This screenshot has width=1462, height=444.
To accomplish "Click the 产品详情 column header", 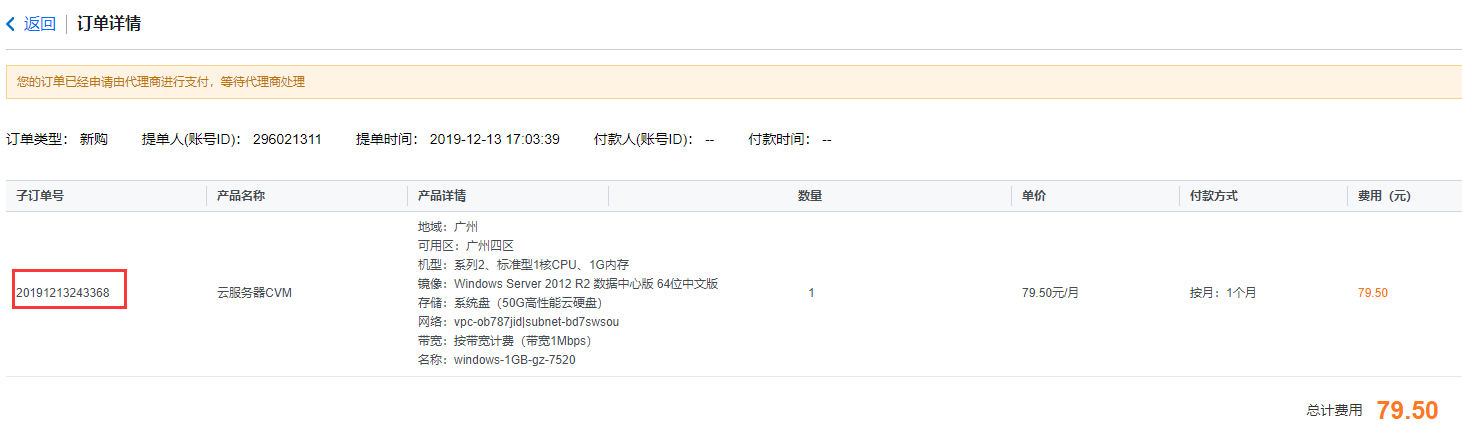I will point(441,196).
